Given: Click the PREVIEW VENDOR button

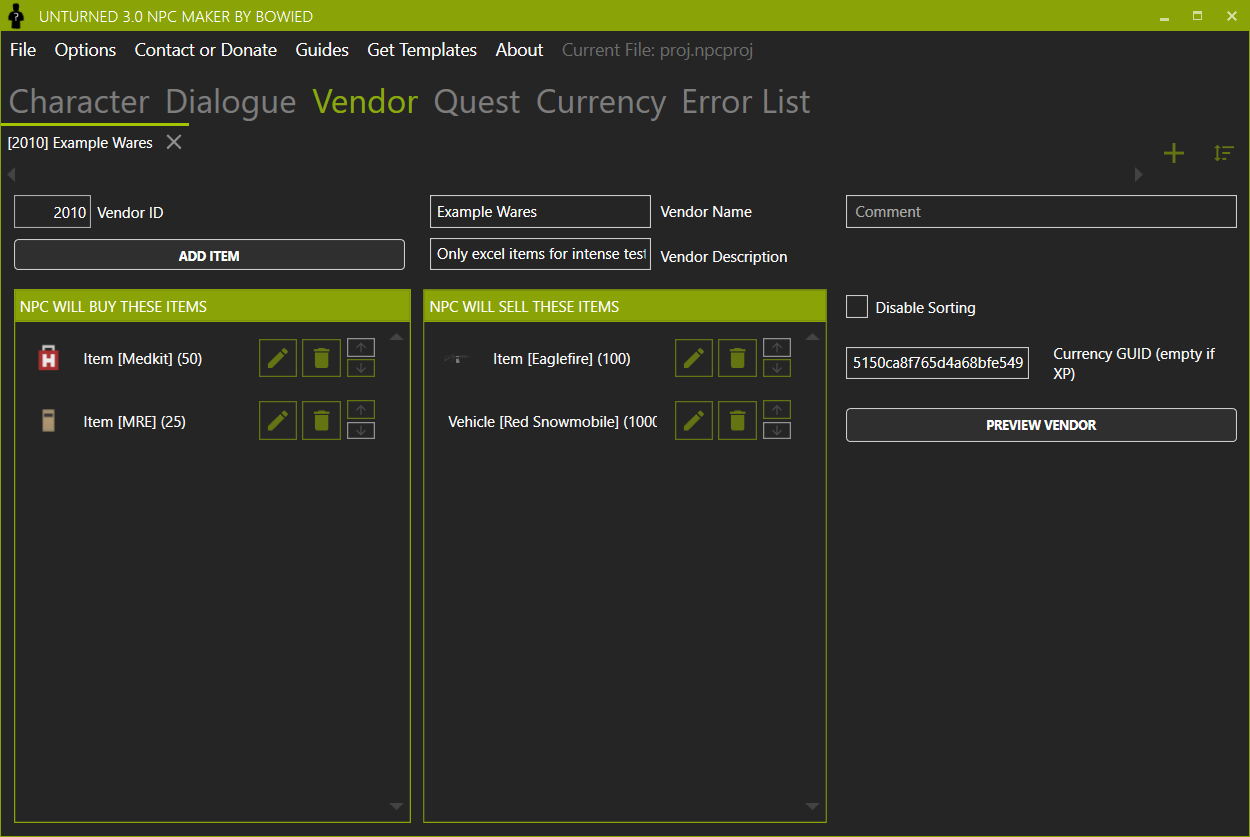Looking at the screenshot, I should pos(1041,425).
